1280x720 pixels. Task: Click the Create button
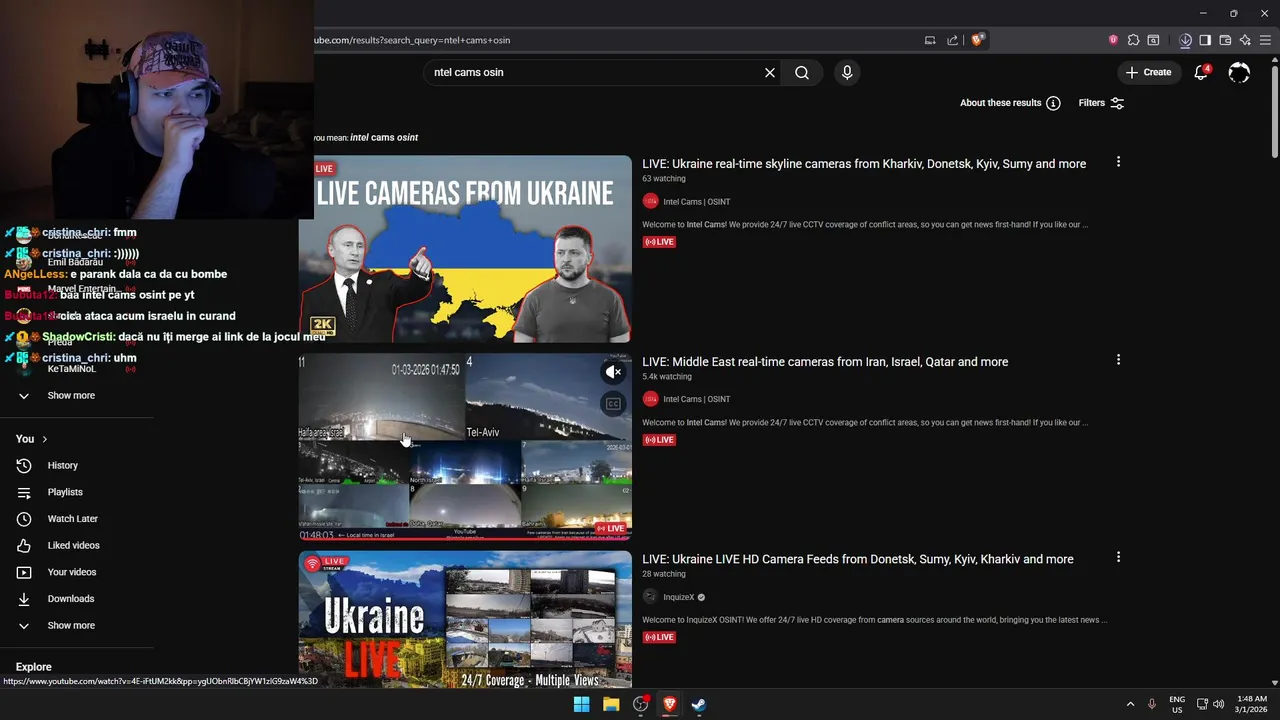point(1148,72)
